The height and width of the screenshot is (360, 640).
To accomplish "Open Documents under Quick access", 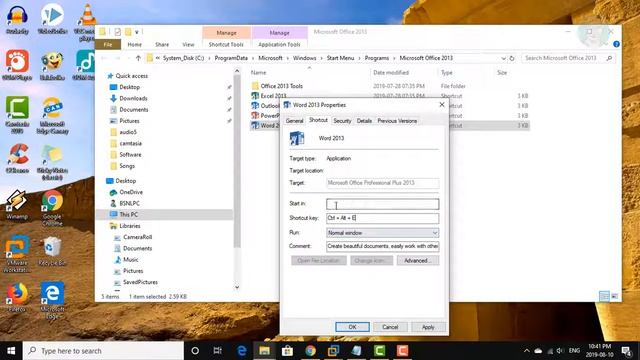I will tap(133, 110).
